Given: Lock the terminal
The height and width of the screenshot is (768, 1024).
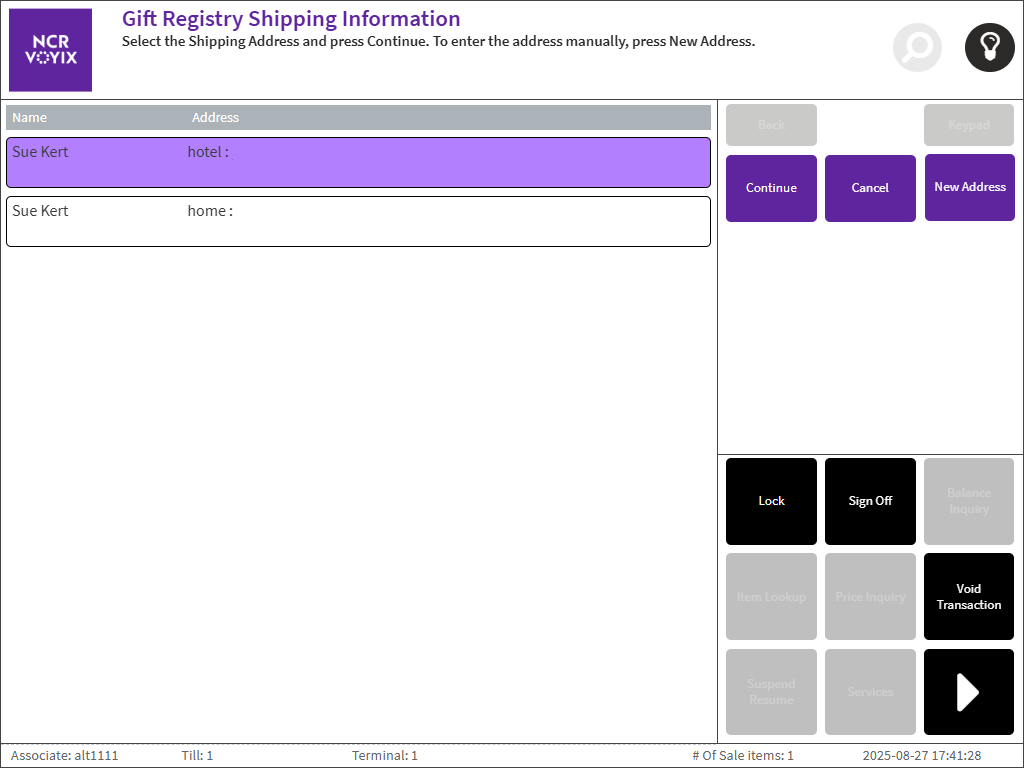Looking at the screenshot, I should 771,501.
